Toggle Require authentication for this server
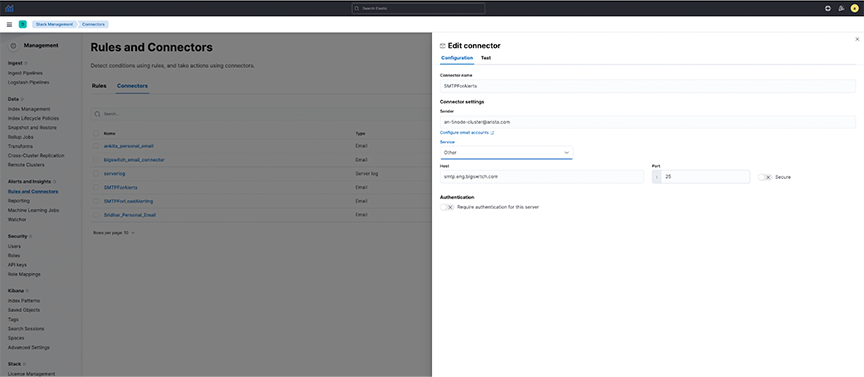 pyautogui.click(x=447, y=207)
